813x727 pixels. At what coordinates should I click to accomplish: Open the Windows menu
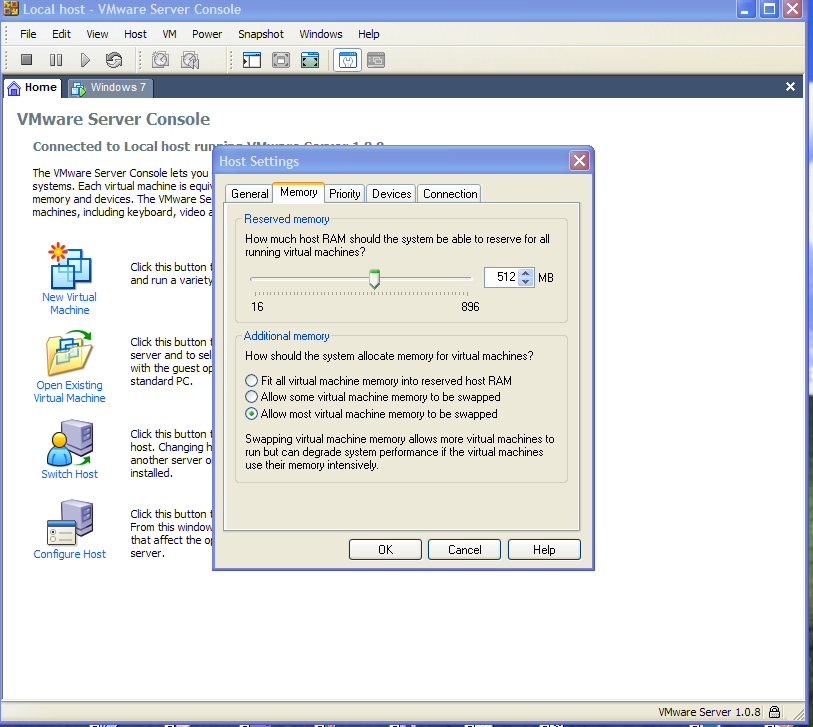[x=321, y=34]
